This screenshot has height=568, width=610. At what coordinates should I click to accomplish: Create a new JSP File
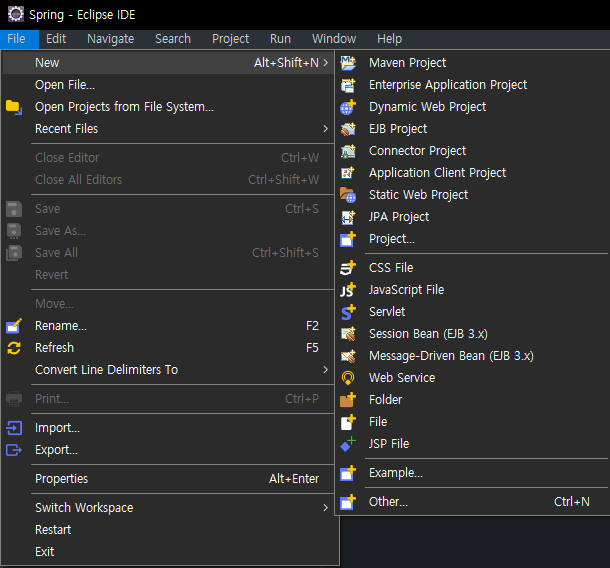tap(473, 444)
